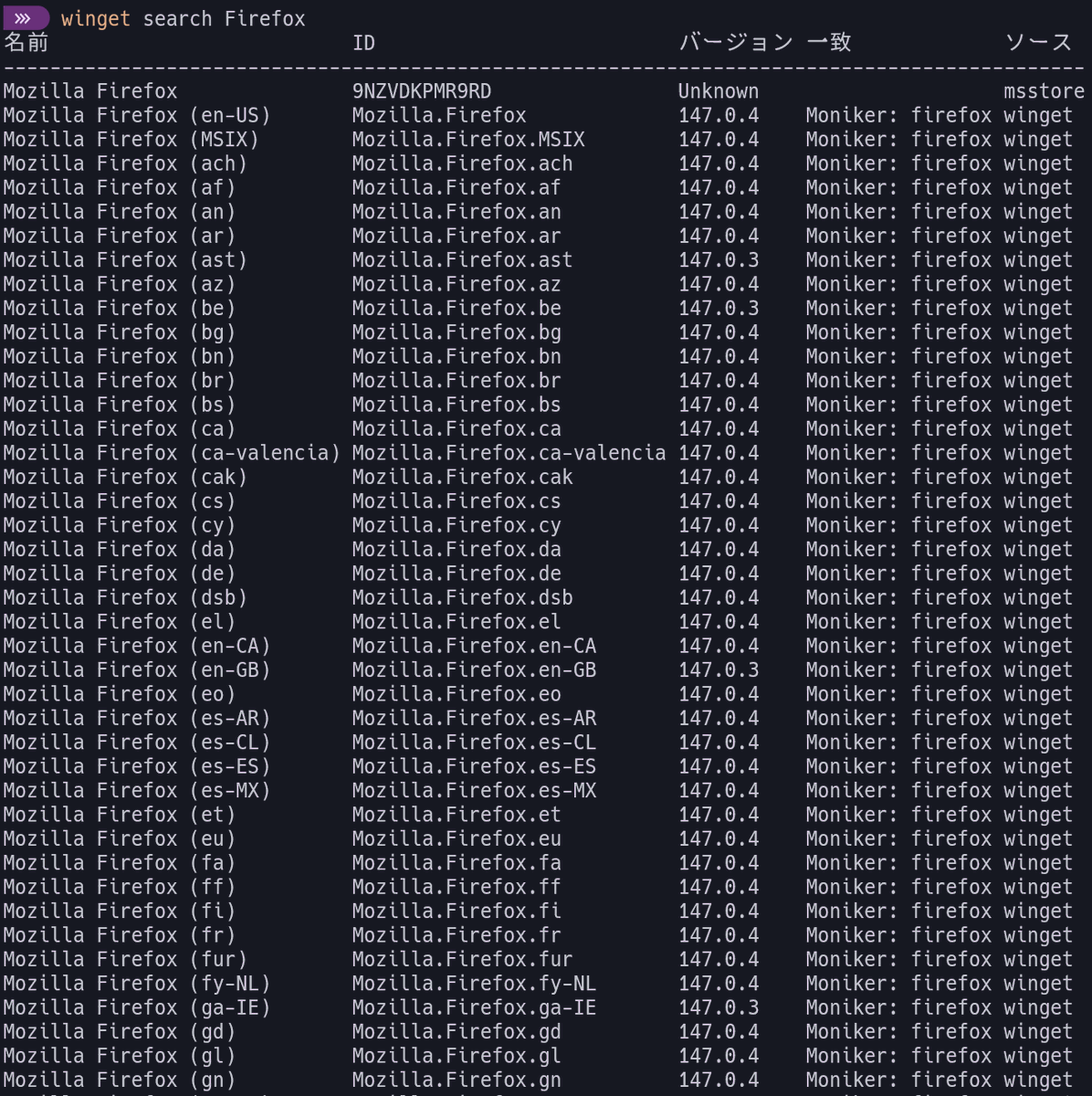Click the ID column header
Viewport: 1092px width, 1096px height.
(x=363, y=43)
